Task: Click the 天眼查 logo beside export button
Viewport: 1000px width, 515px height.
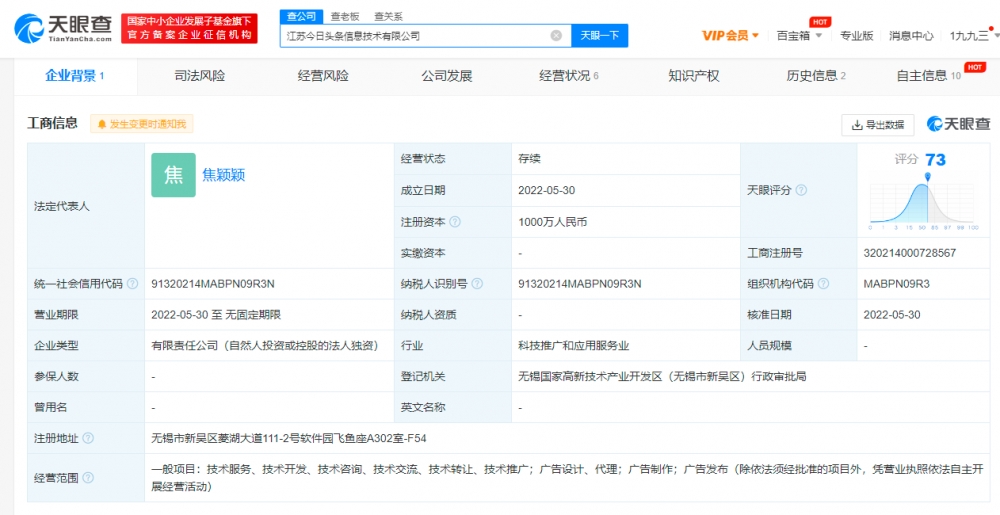Action: coord(959,124)
